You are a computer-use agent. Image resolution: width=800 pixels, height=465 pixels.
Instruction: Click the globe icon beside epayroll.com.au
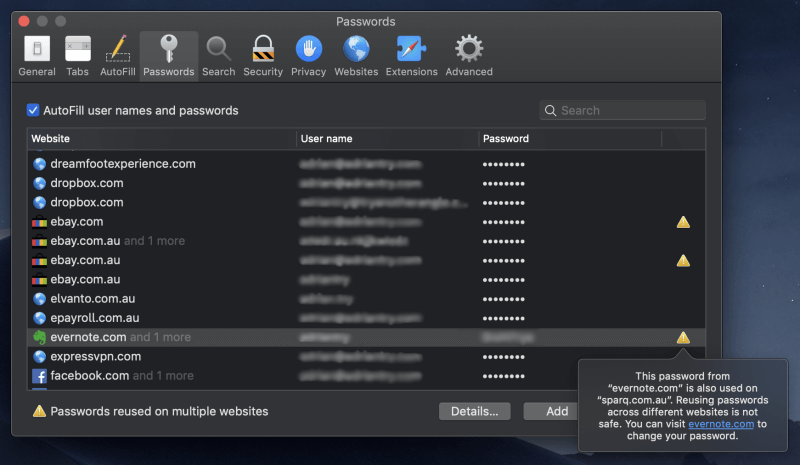(39, 319)
